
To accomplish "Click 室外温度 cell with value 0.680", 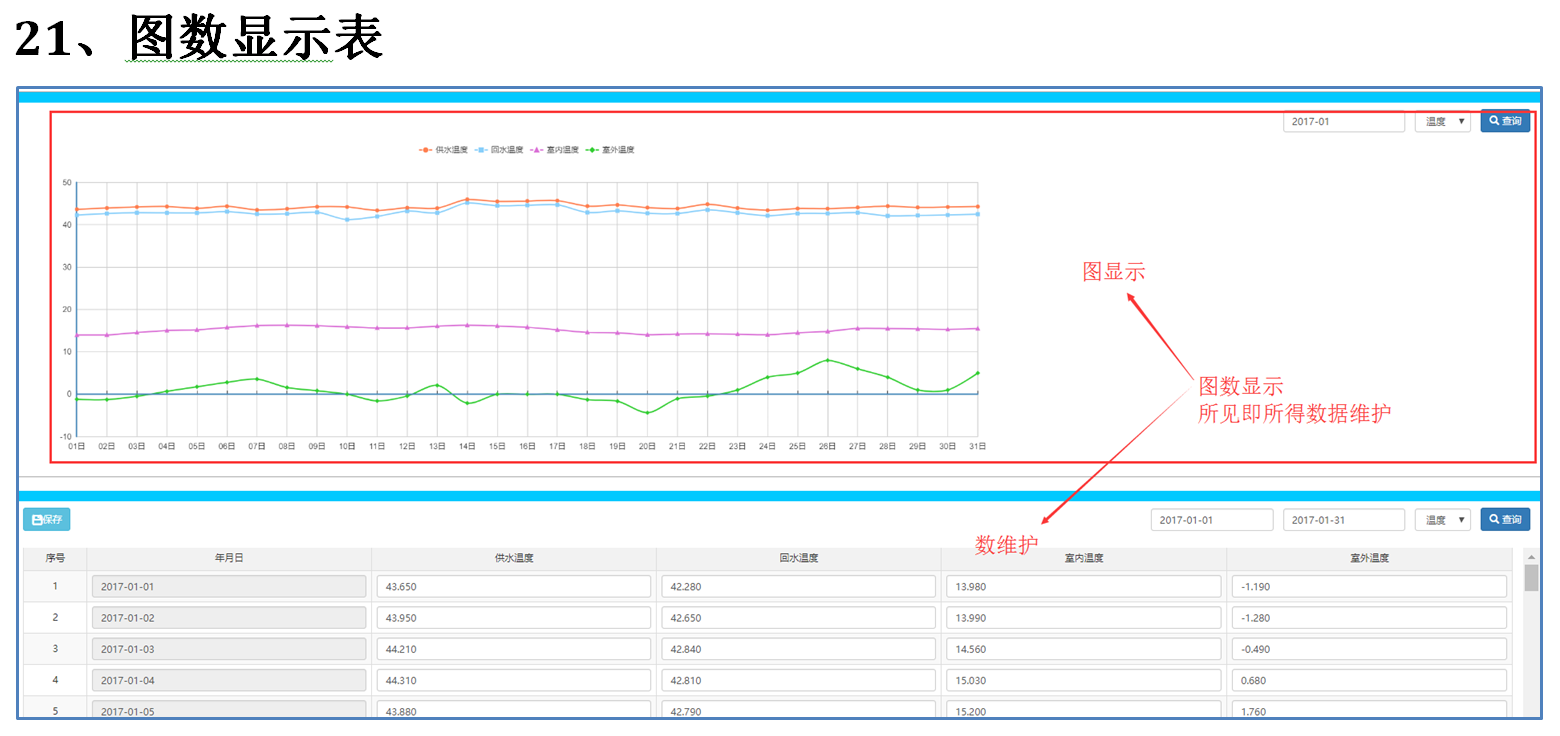I will pyautogui.click(x=1369, y=681).
